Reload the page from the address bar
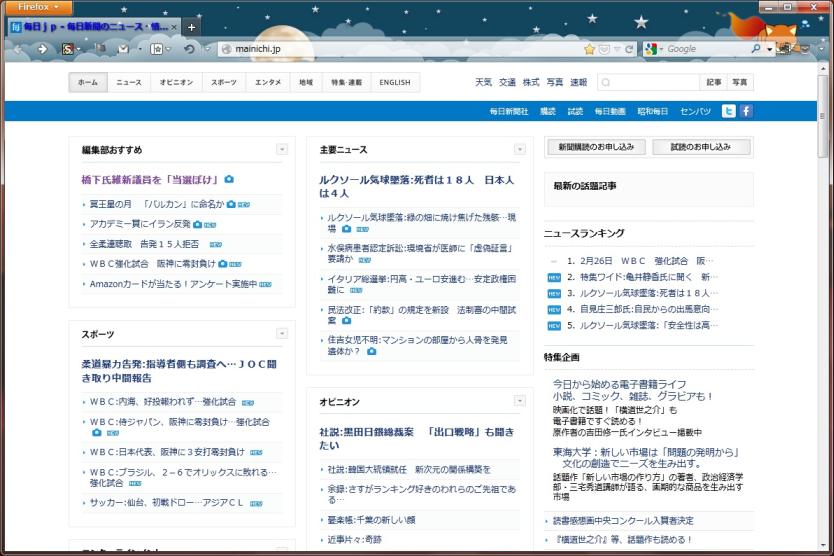 (629, 49)
